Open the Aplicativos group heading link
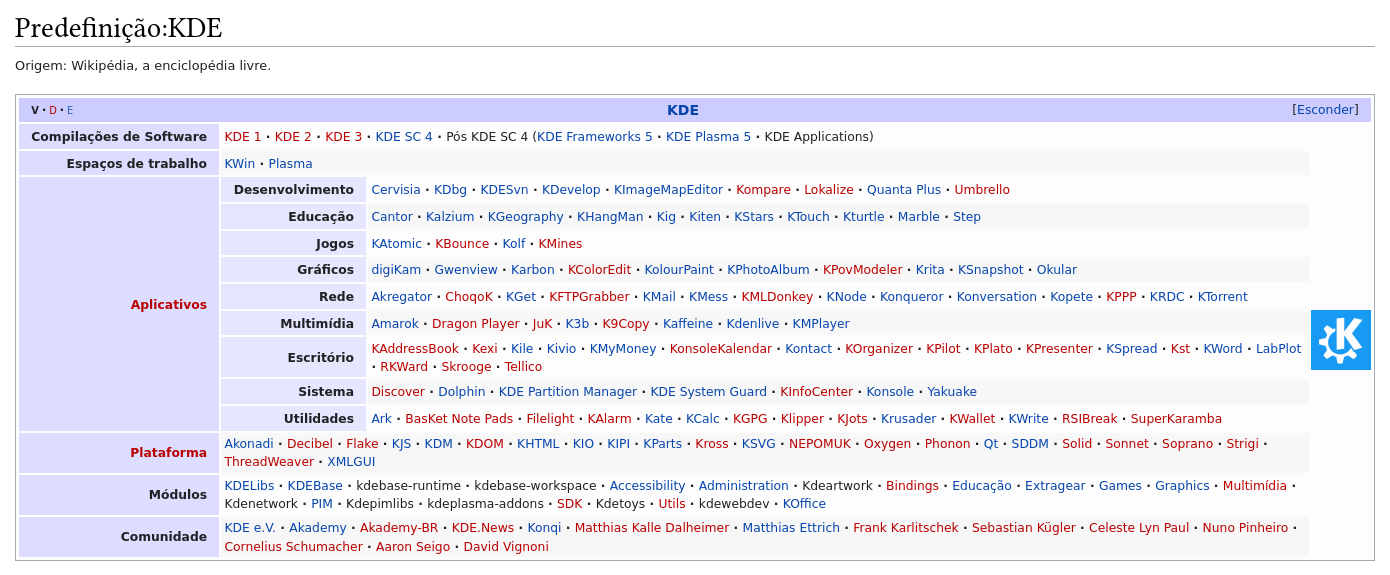 (x=168, y=305)
